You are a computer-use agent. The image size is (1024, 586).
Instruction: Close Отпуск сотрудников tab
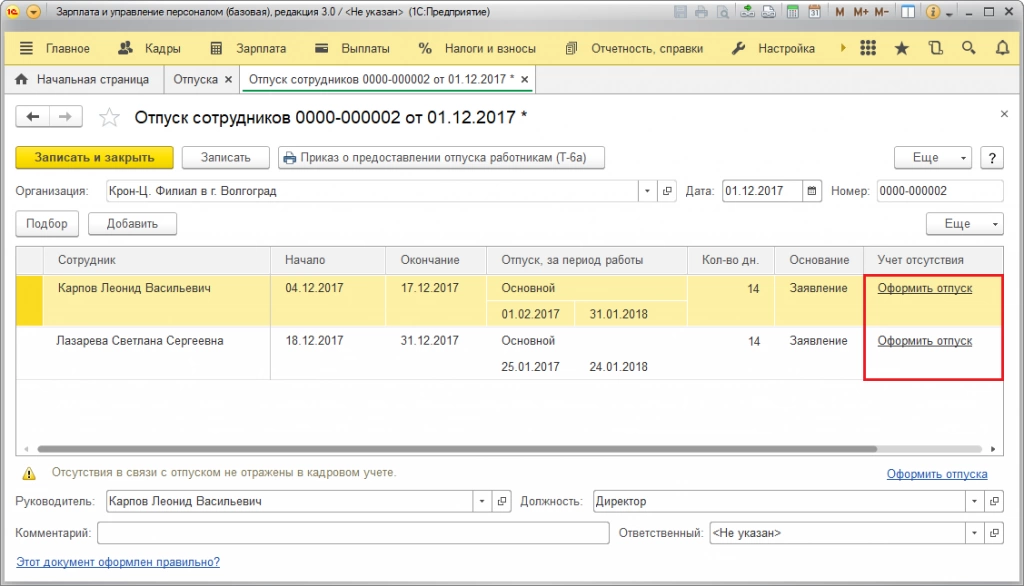(x=524, y=79)
